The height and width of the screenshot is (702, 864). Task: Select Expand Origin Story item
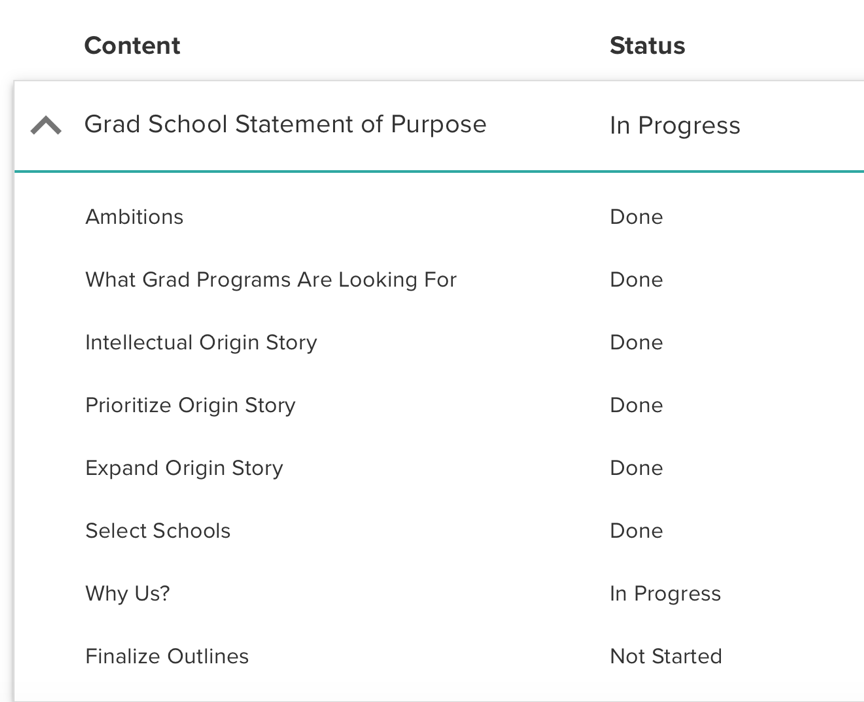184,468
